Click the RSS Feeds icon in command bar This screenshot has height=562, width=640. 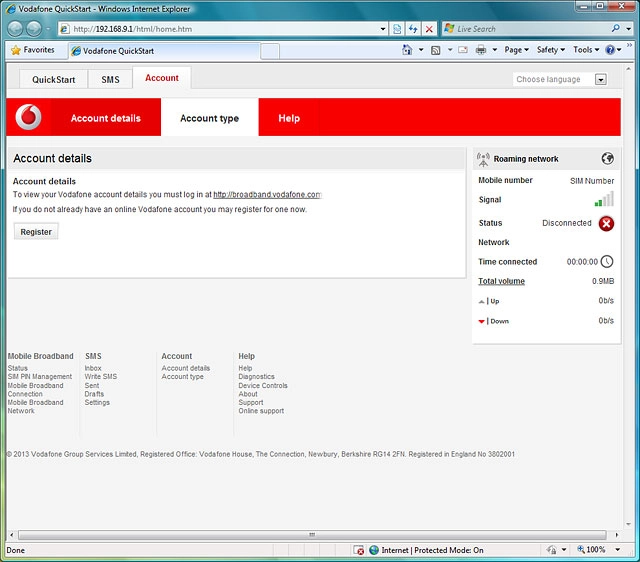(x=436, y=50)
